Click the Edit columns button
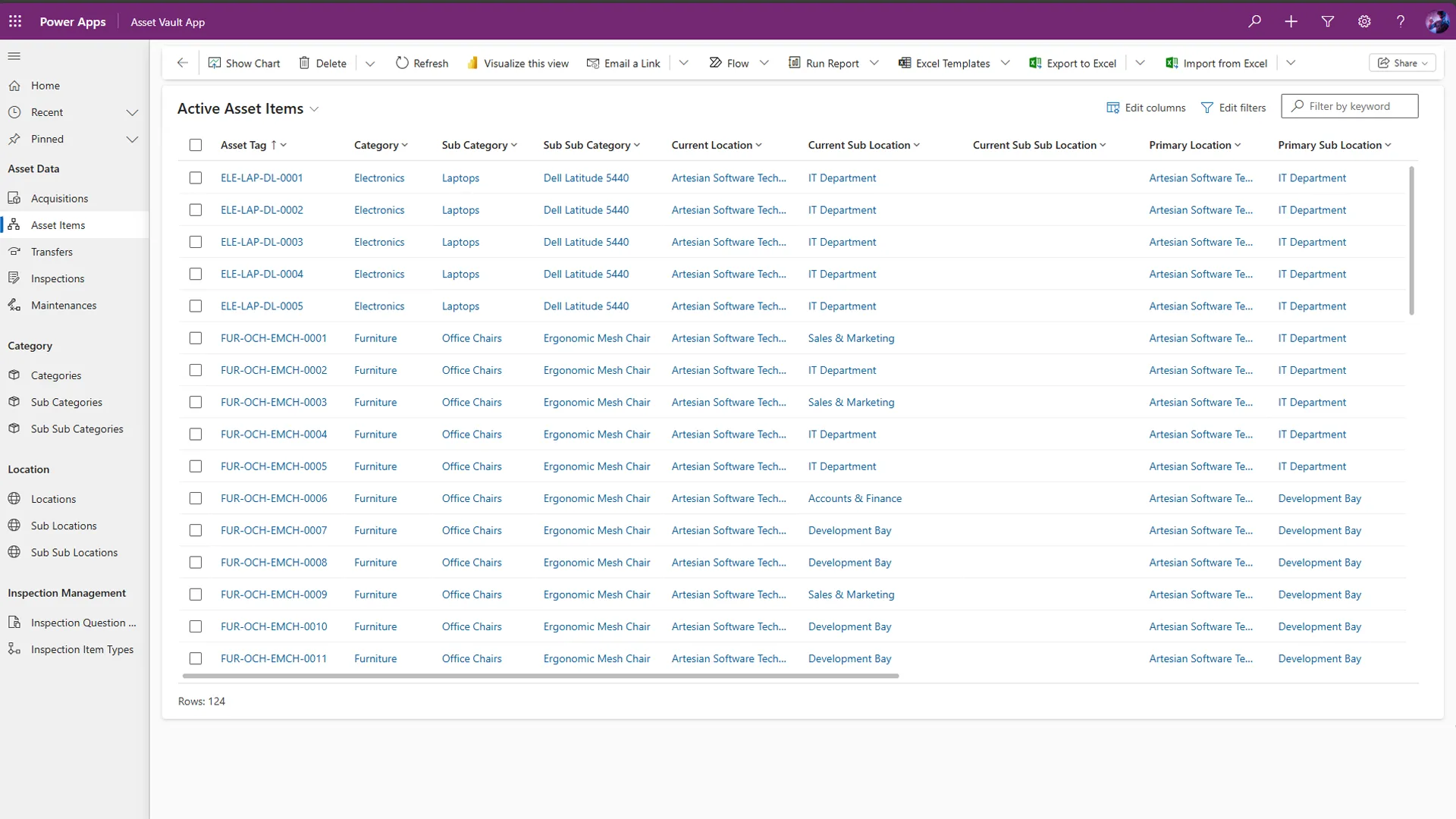 tap(1146, 108)
